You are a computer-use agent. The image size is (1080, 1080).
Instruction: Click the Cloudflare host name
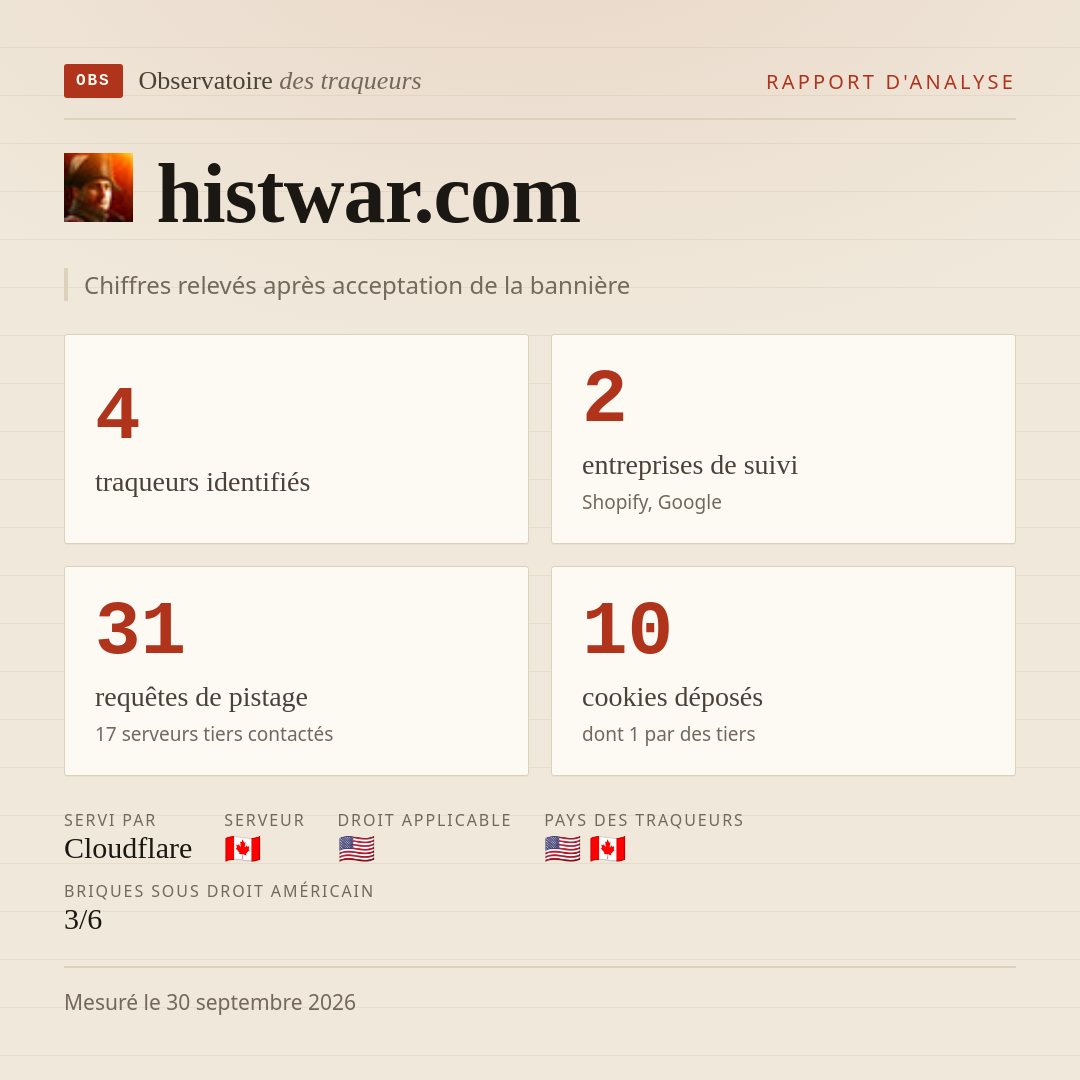coord(128,849)
